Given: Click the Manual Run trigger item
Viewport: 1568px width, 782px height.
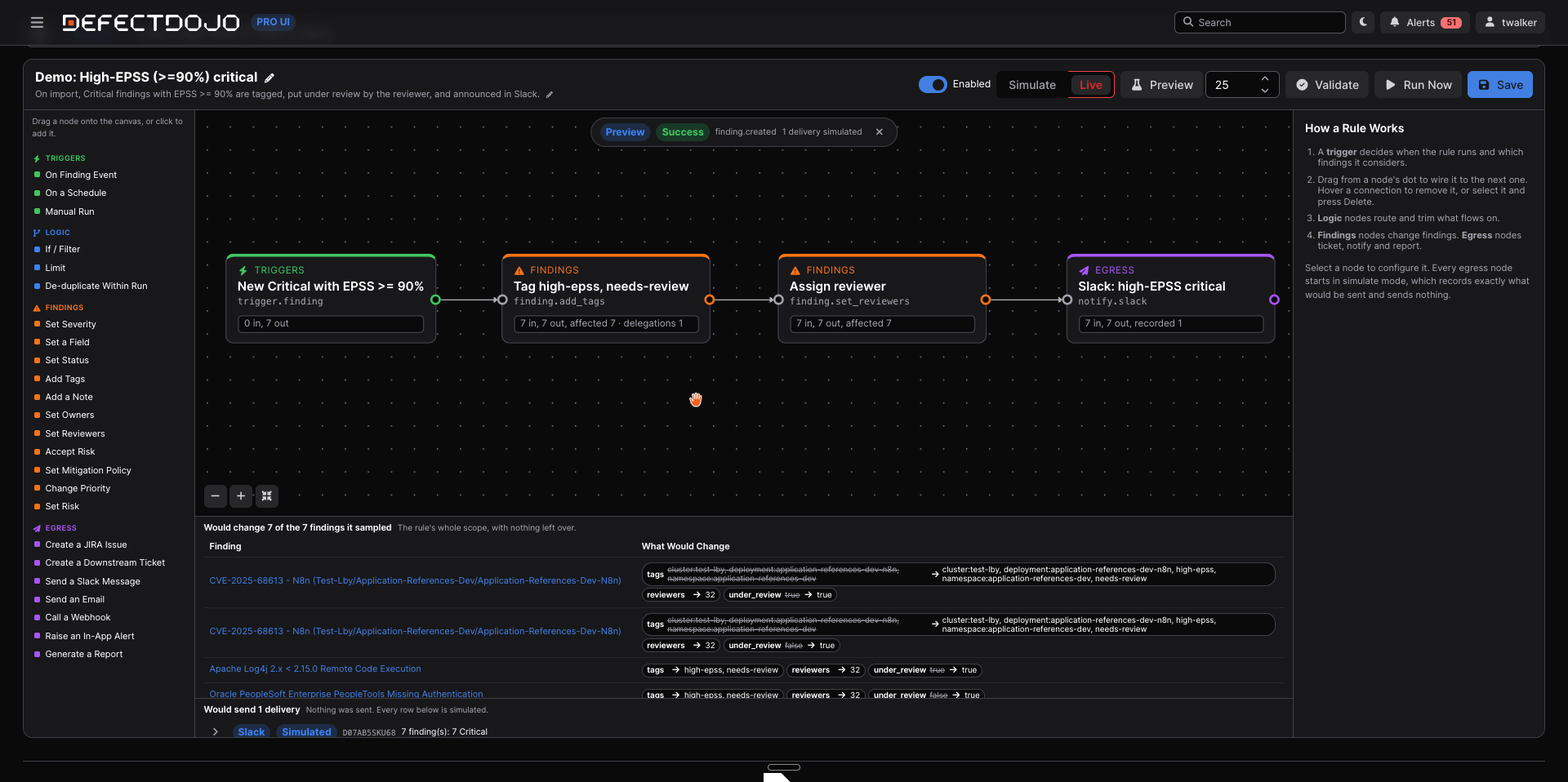Looking at the screenshot, I should (x=69, y=211).
